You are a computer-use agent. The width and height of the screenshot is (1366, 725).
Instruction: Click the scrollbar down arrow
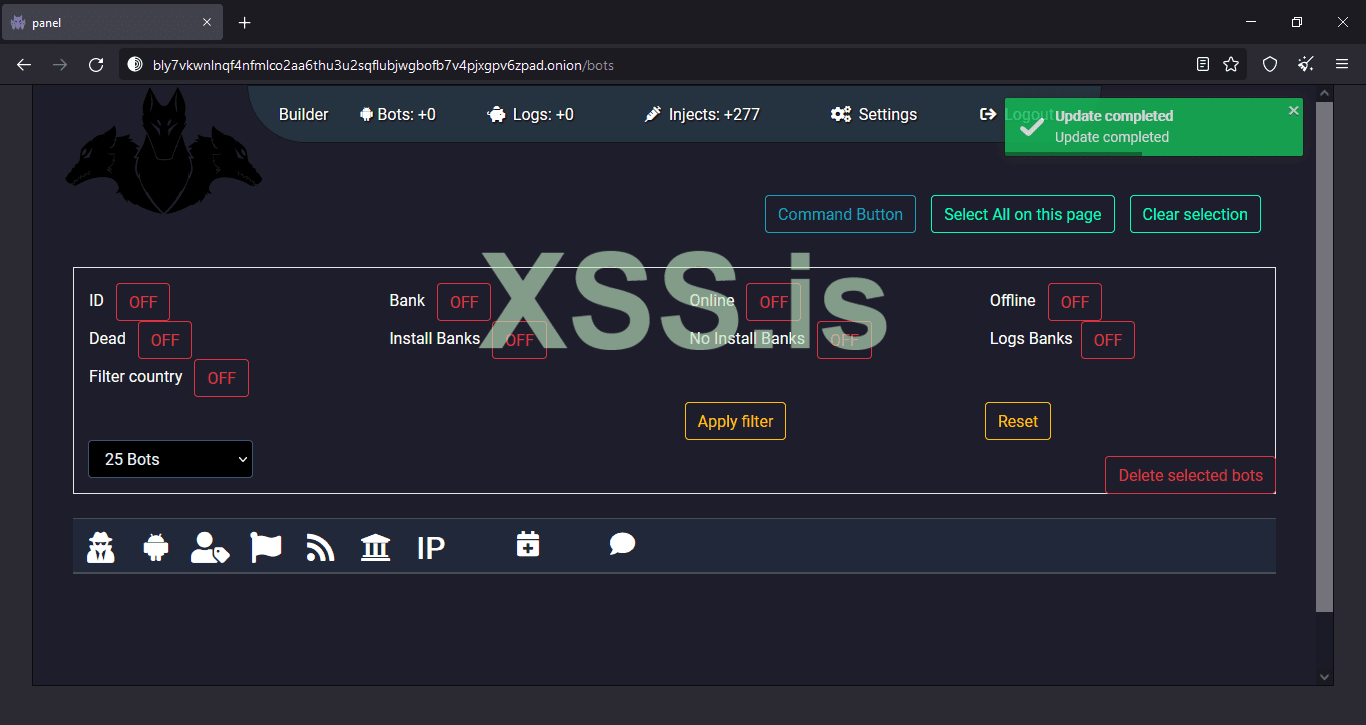click(x=1325, y=676)
